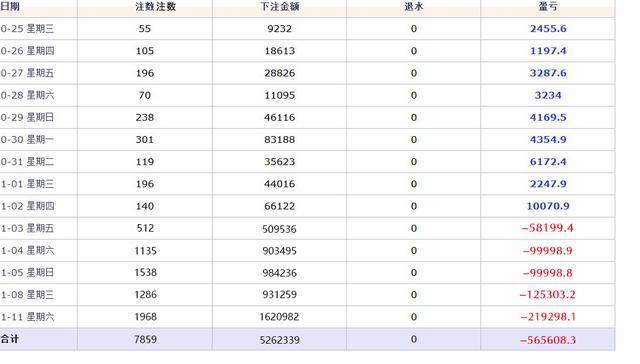Select bet amount 903495
Screen dimensions: 640x364
point(280,251)
